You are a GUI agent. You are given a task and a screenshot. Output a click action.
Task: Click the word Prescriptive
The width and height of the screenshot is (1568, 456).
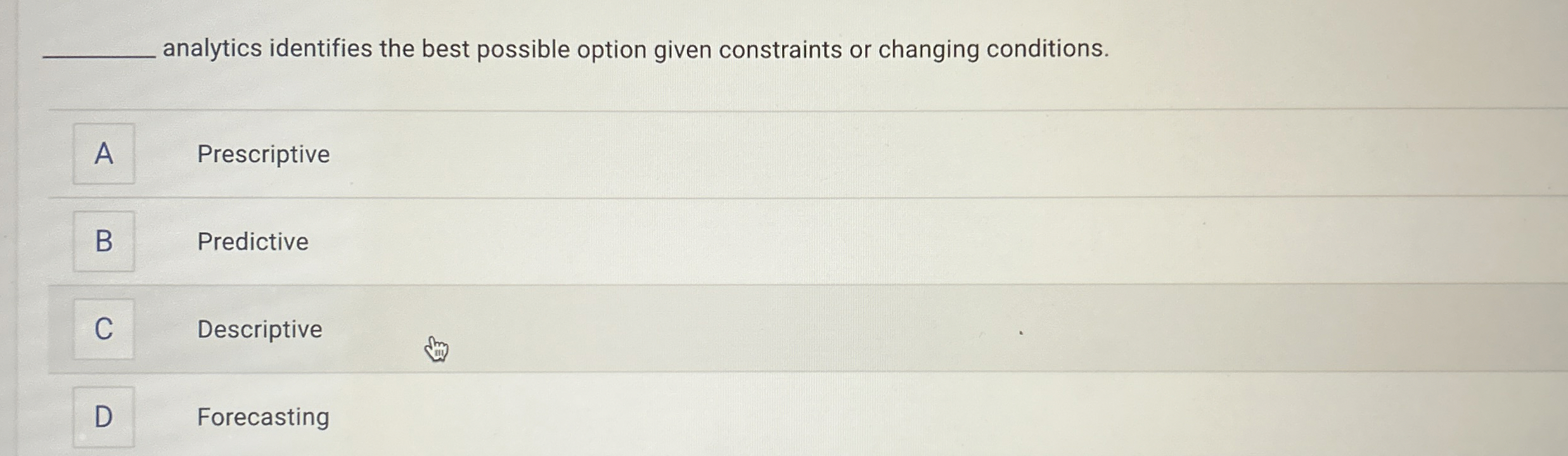263,155
